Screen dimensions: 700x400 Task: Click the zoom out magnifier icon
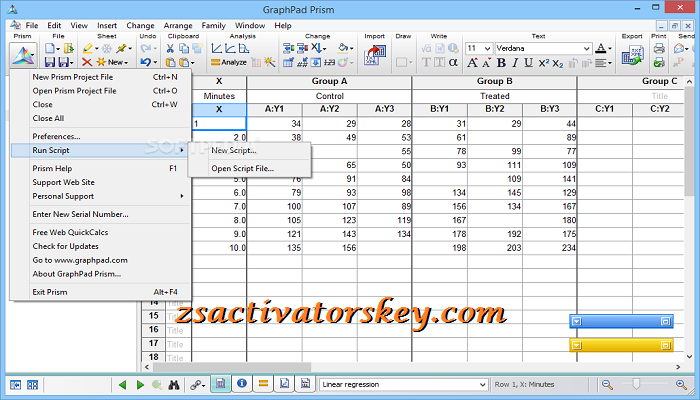(x=607, y=384)
